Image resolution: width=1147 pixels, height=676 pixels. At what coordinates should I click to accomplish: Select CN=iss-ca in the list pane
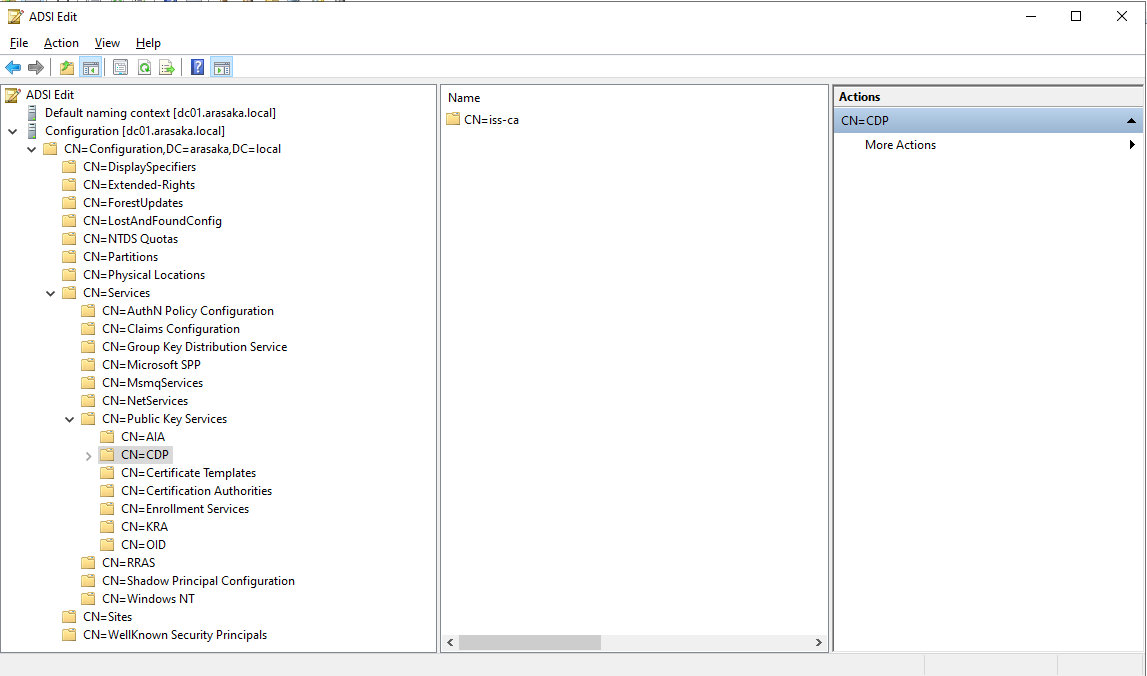click(490, 120)
